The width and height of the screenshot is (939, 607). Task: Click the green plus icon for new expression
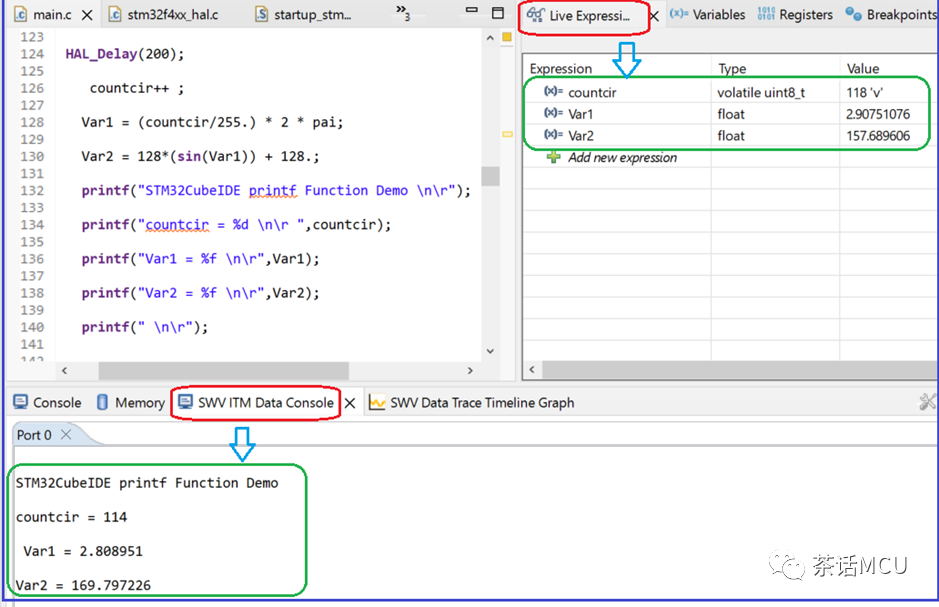tap(553, 157)
